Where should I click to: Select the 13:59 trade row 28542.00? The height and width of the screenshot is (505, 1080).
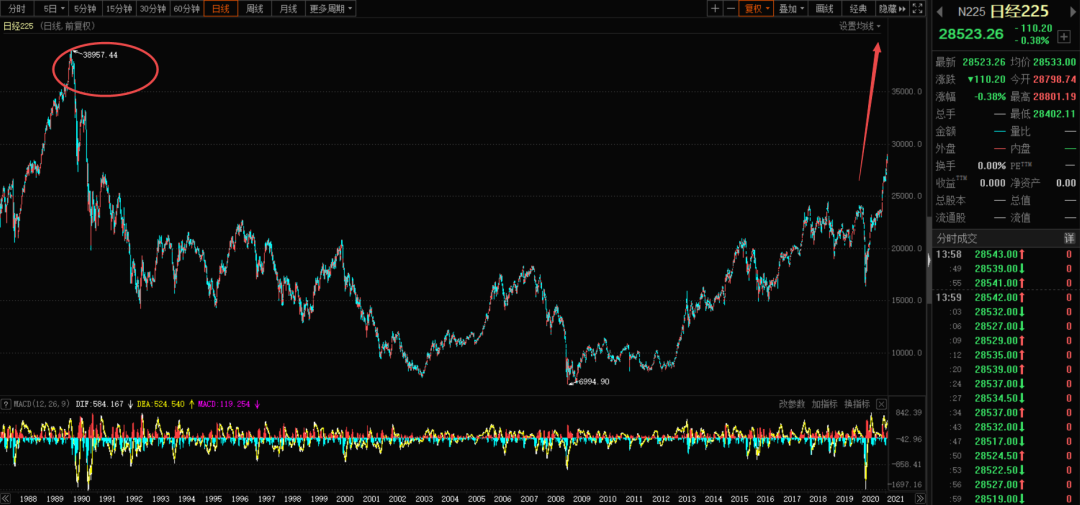pos(1004,298)
